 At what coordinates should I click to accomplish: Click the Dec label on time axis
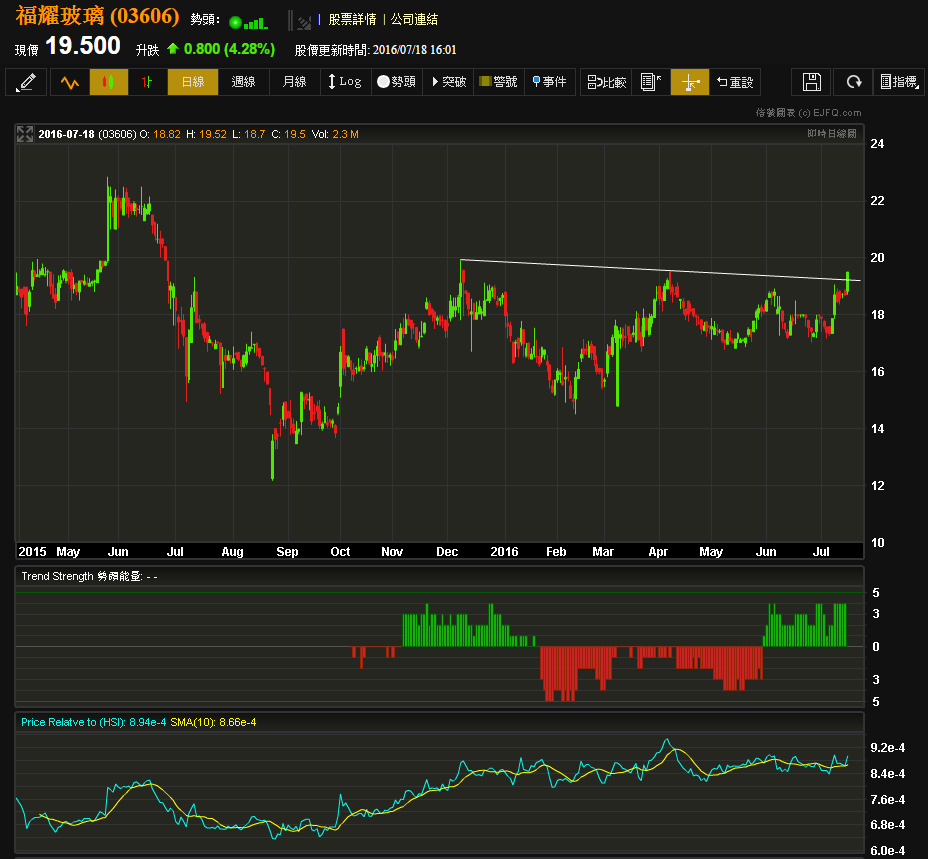[447, 552]
